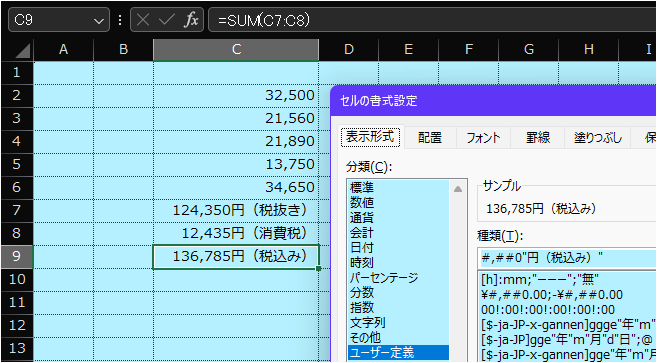Select cell showing 124,350円（税抜き）
Viewport: 657px width, 363px height.
coord(236,210)
